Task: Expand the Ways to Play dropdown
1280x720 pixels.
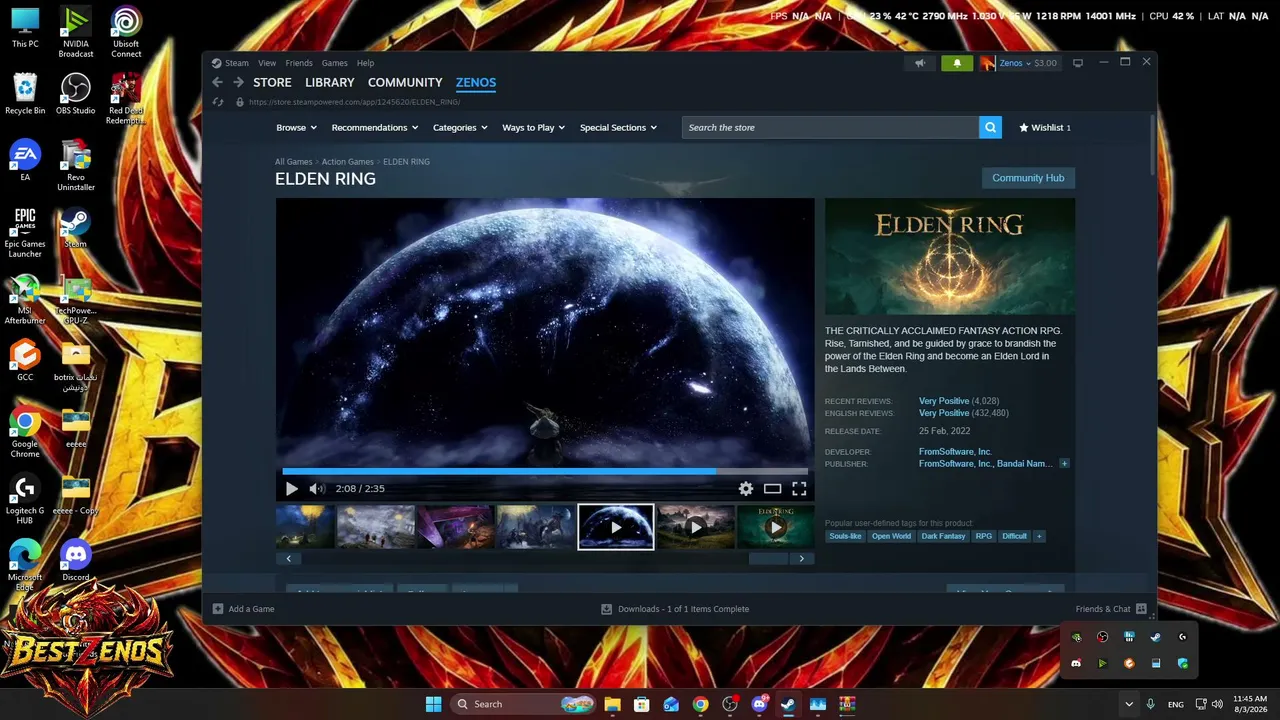Action: (x=533, y=128)
